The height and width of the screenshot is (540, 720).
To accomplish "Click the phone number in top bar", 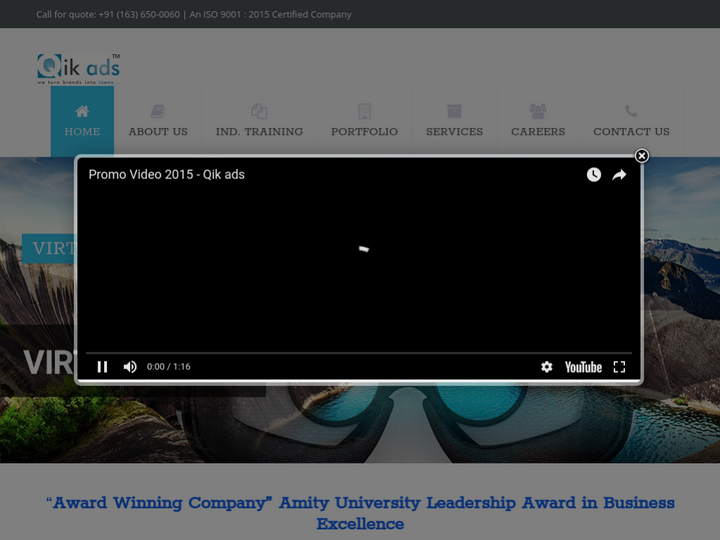I will pos(139,14).
